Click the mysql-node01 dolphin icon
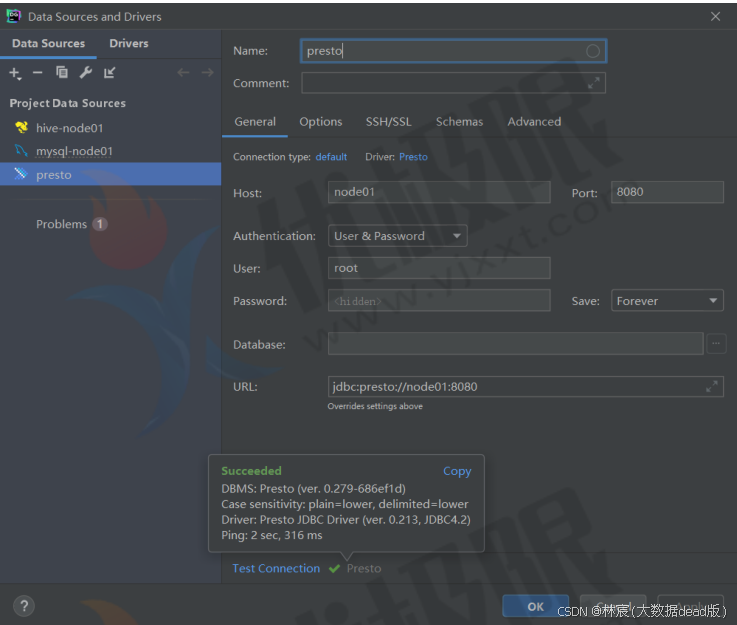 point(21,151)
